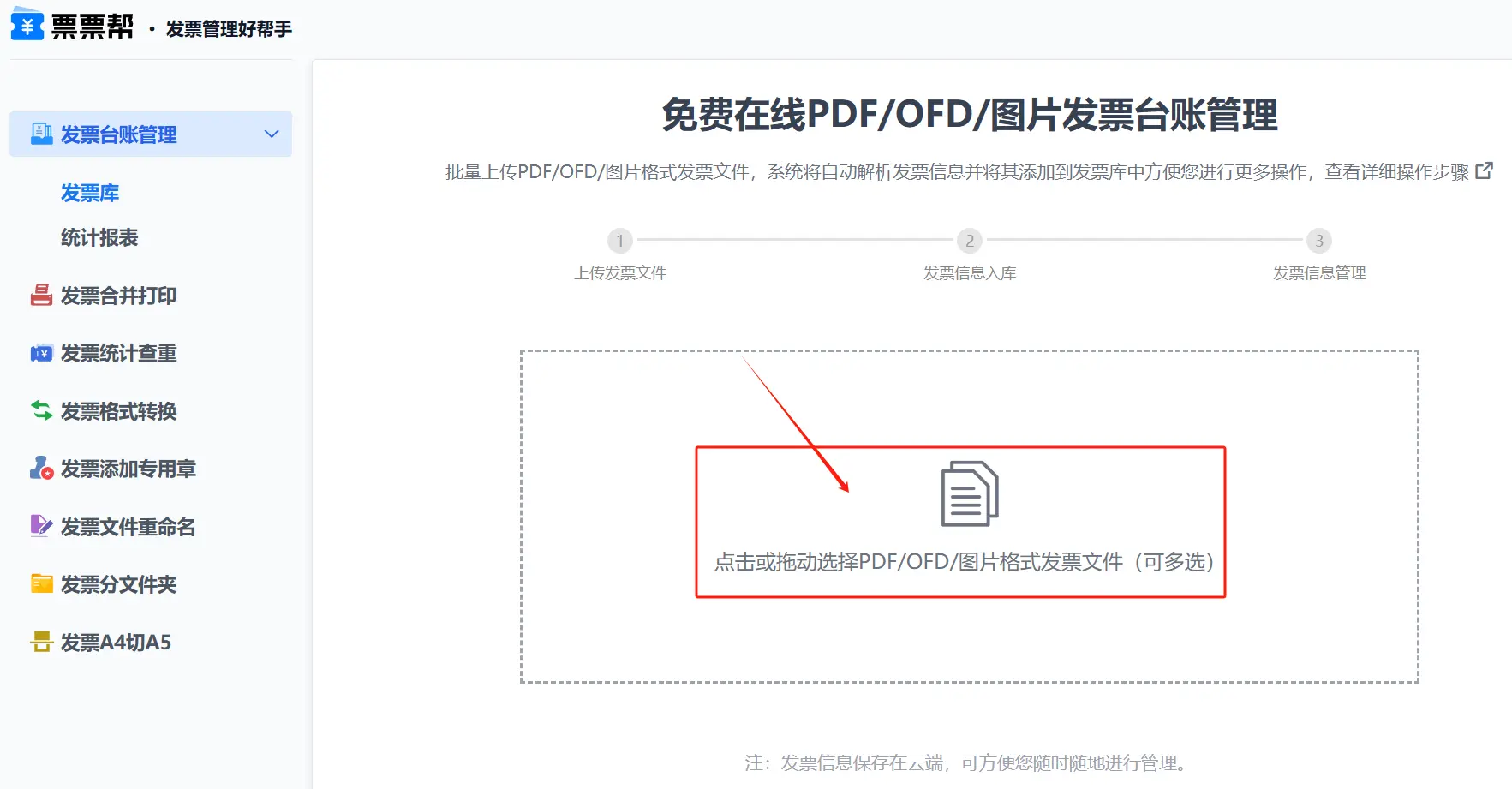Open external link icon for detailed steps
The height and width of the screenshot is (789, 1512).
tap(1484, 171)
